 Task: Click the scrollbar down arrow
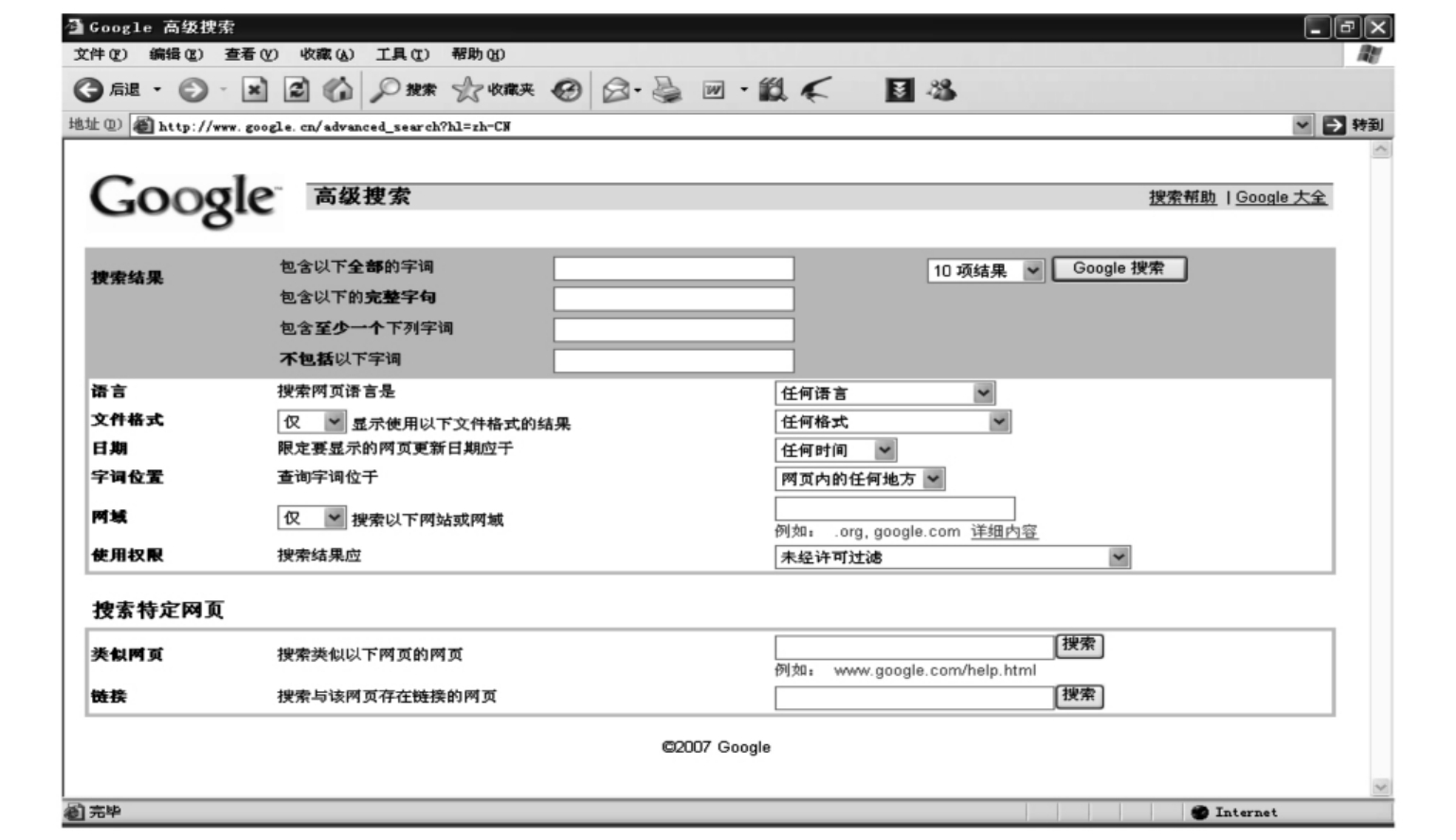tap(1381, 787)
